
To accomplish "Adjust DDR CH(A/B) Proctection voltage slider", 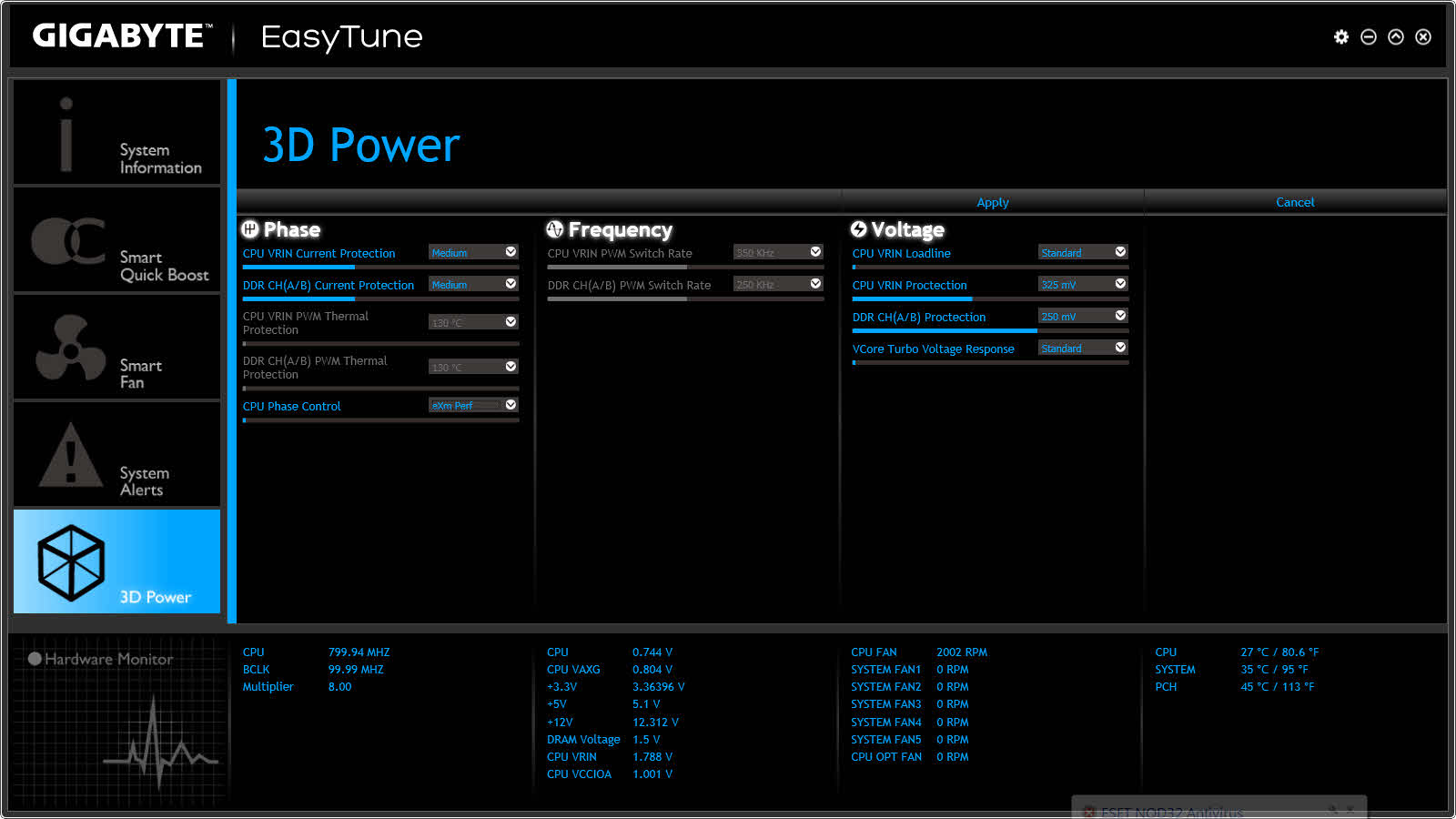I will pos(990,330).
